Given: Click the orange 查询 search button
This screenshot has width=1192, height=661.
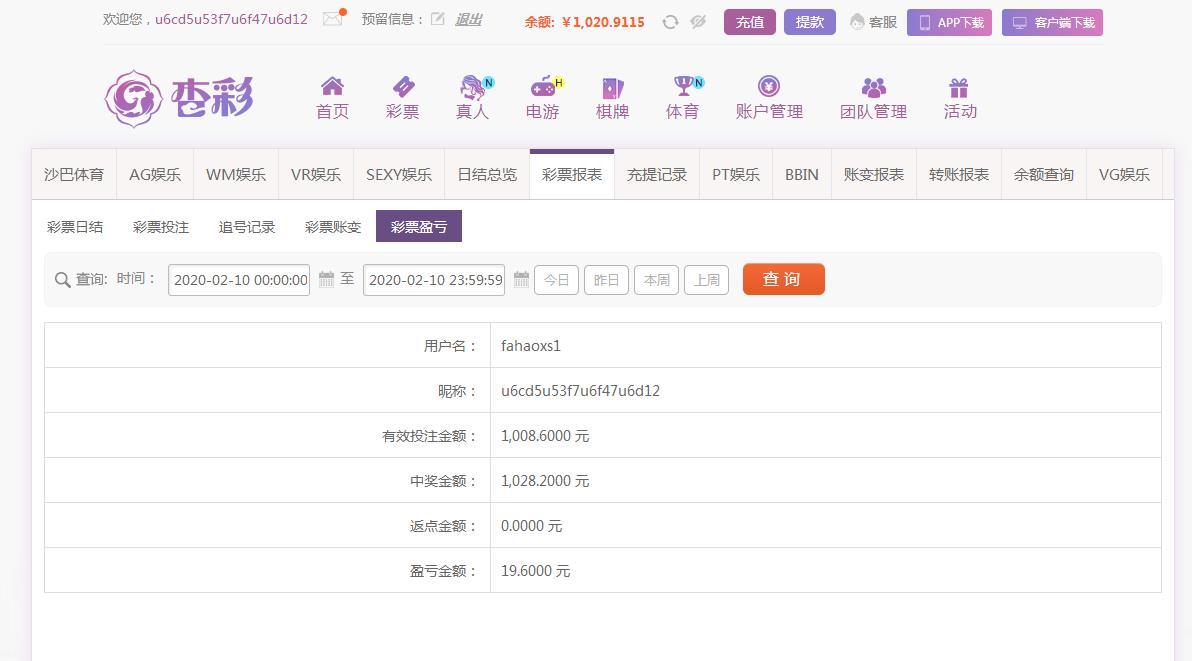Looking at the screenshot, I should pyautogui.click(x=783, y=279).
